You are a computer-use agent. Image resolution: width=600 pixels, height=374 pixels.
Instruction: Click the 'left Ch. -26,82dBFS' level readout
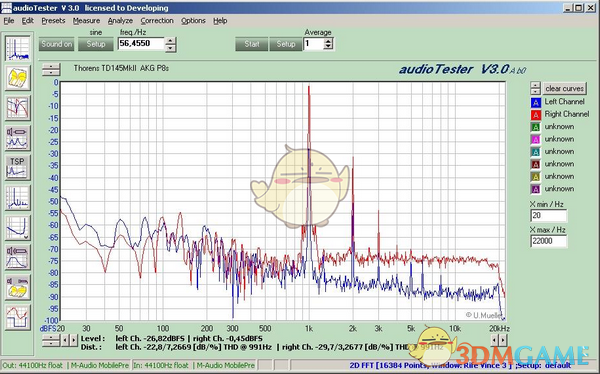[x=150, y=338]
